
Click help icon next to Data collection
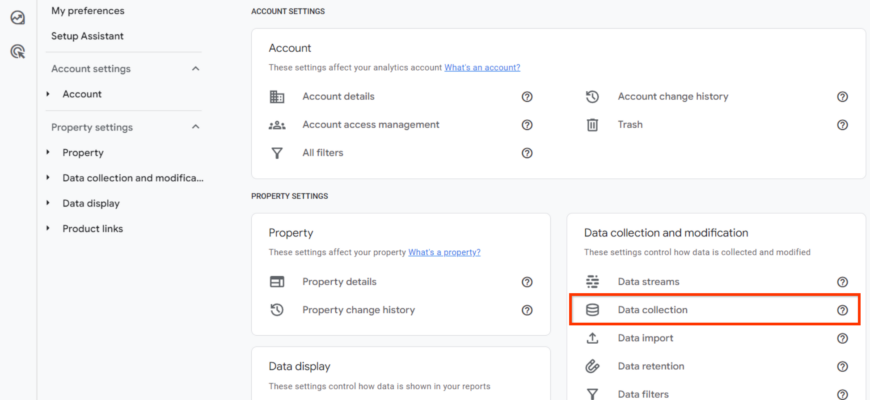[x=842, y=310]
